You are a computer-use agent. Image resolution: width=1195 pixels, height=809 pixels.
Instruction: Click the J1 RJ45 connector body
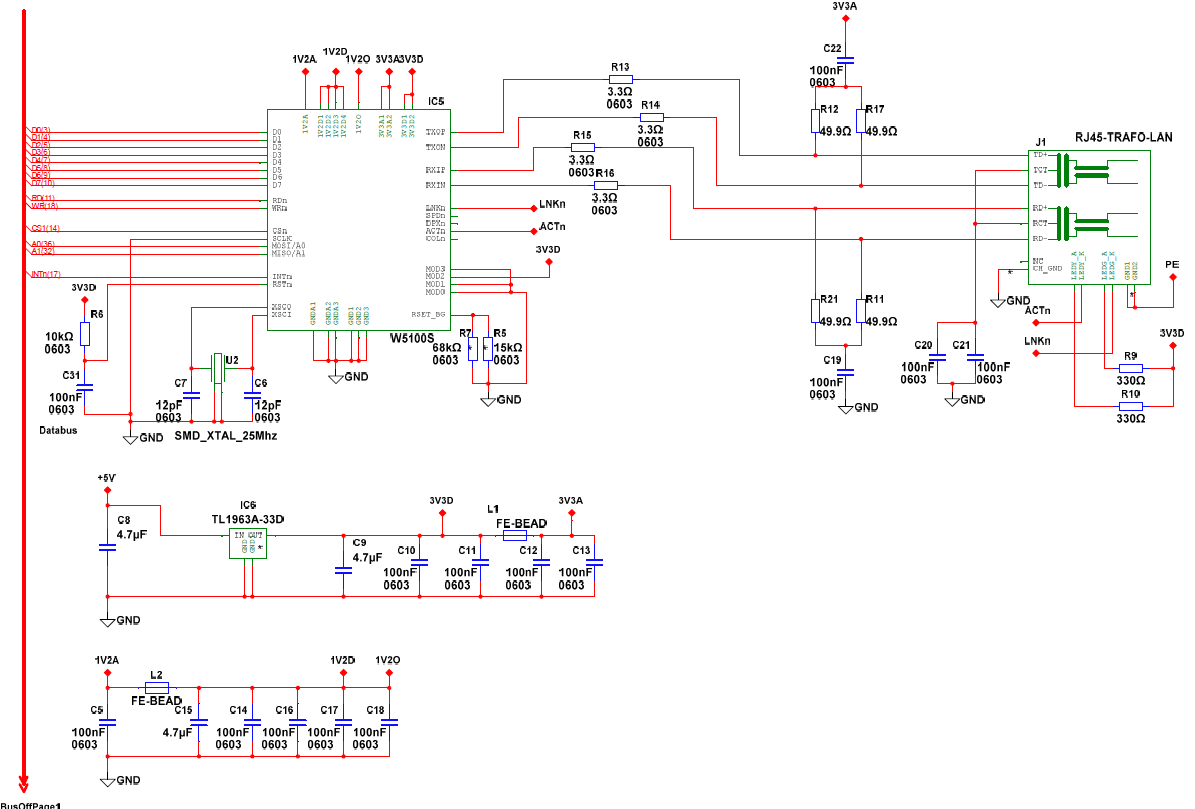(1089, 218)
